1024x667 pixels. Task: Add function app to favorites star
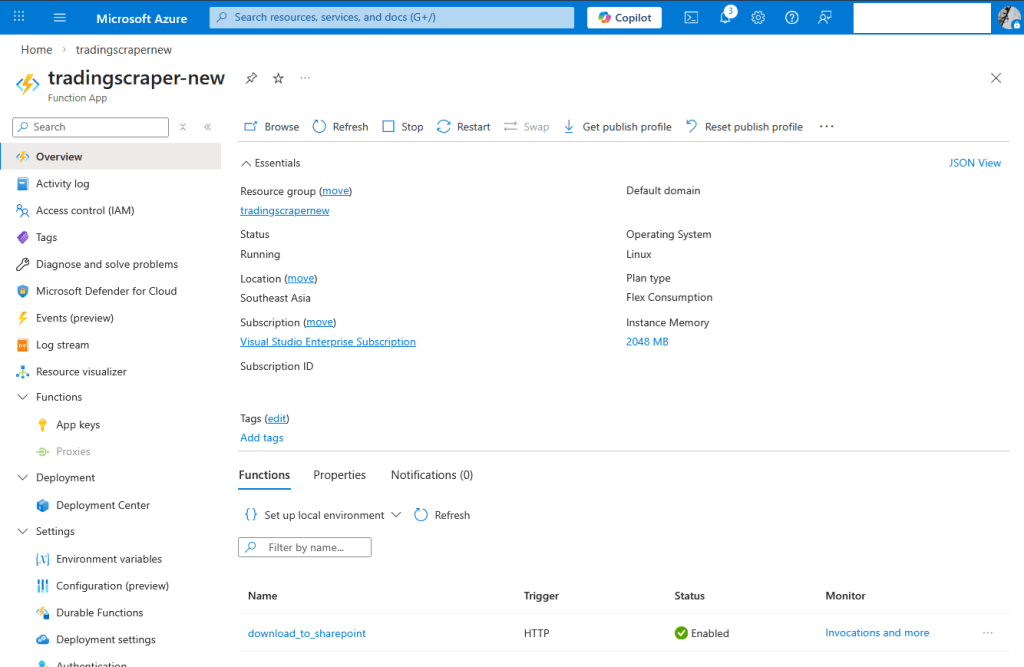[278, 78]
